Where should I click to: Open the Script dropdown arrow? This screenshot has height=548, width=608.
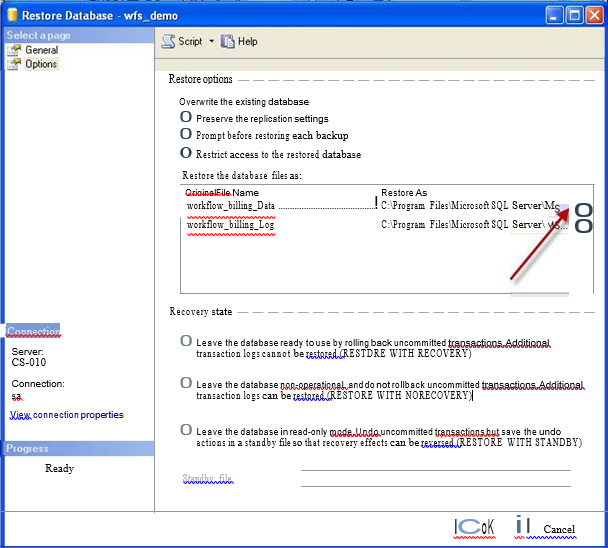[211, 41]
